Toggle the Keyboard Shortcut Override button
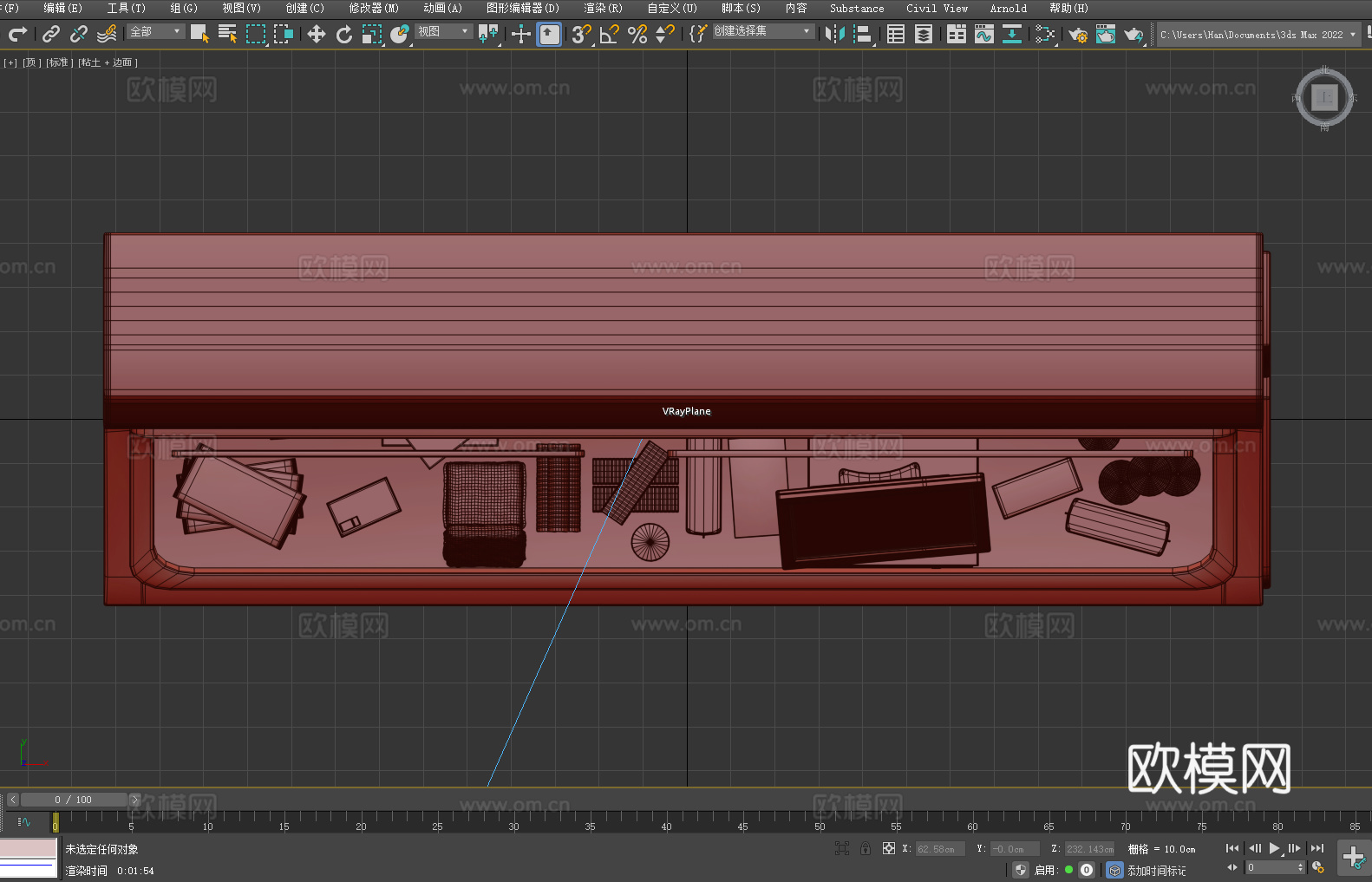This screenshot has height=882, width=1372. pos(549,34)
